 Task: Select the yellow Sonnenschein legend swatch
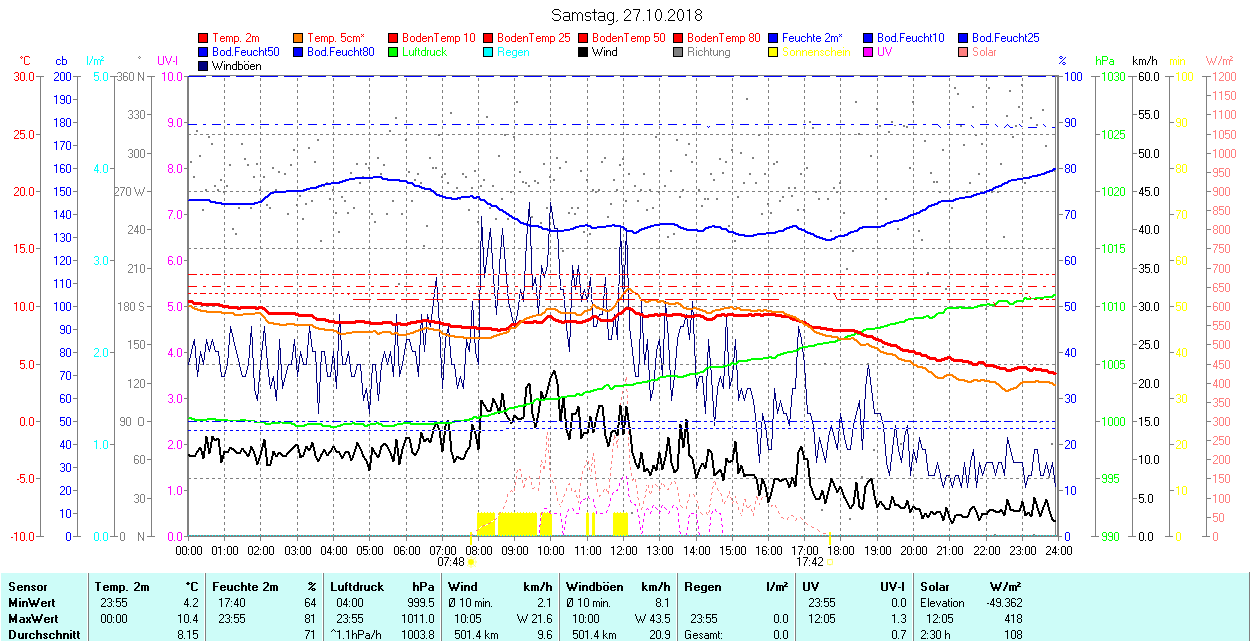click(x=774, y=52)
